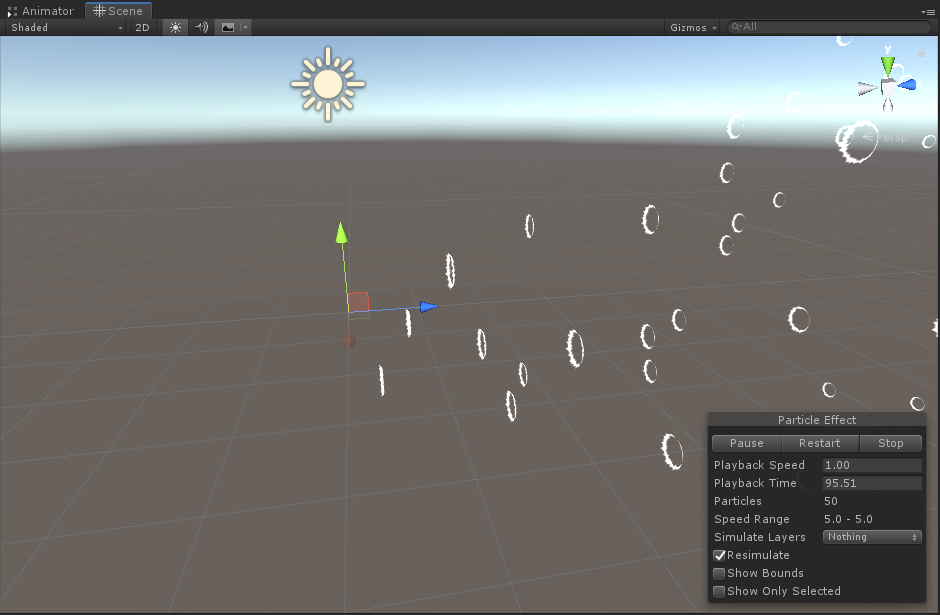Toggle the scene view rotation lock icon
The width and height of the screenshot is (940, 615).
(921, 53)
